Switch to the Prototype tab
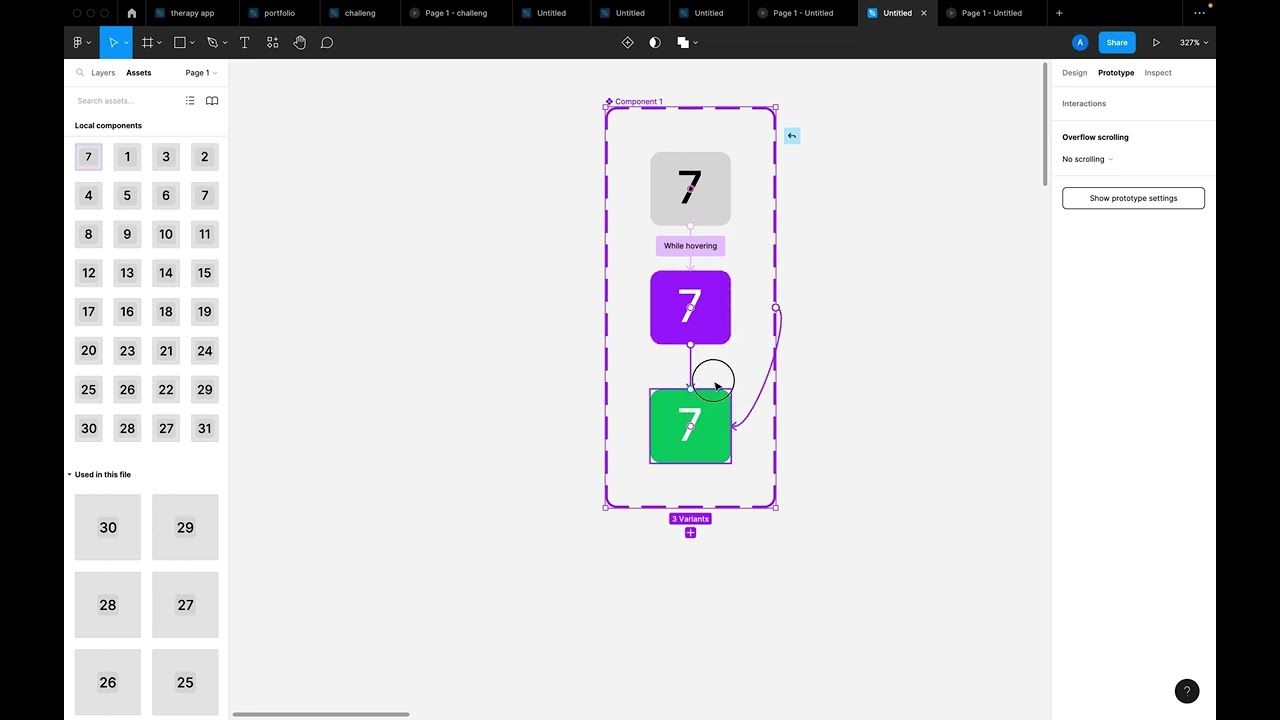Viewport: 1280px width, 720px height. [x=1116, y=73]
